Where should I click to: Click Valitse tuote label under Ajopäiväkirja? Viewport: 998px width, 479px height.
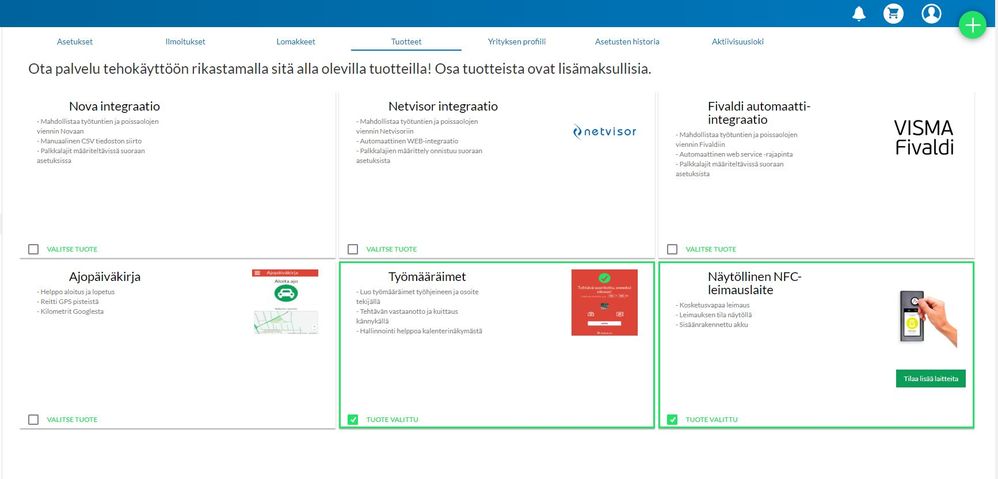[72, 420]
